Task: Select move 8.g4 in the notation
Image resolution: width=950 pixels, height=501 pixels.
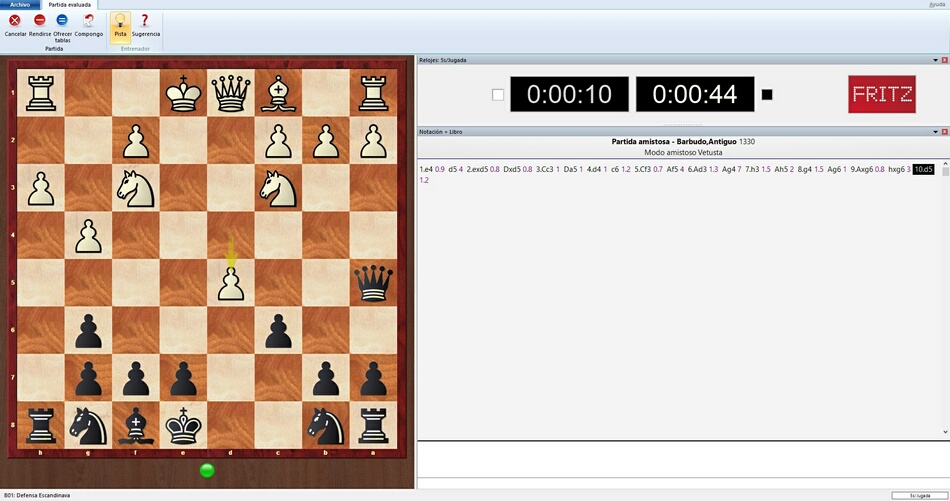Action: [x=805, y=170]
